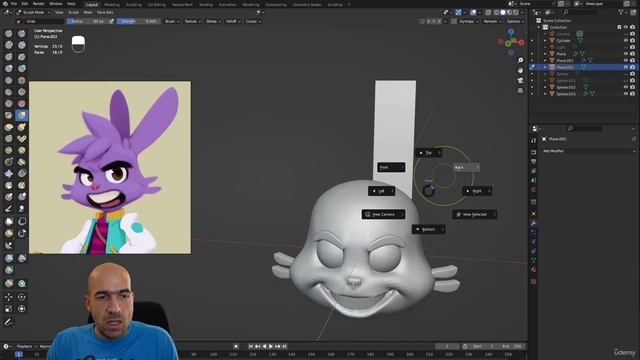Open the Brush settings dropdown
The image size is (640, 360).
pos(172,21)
